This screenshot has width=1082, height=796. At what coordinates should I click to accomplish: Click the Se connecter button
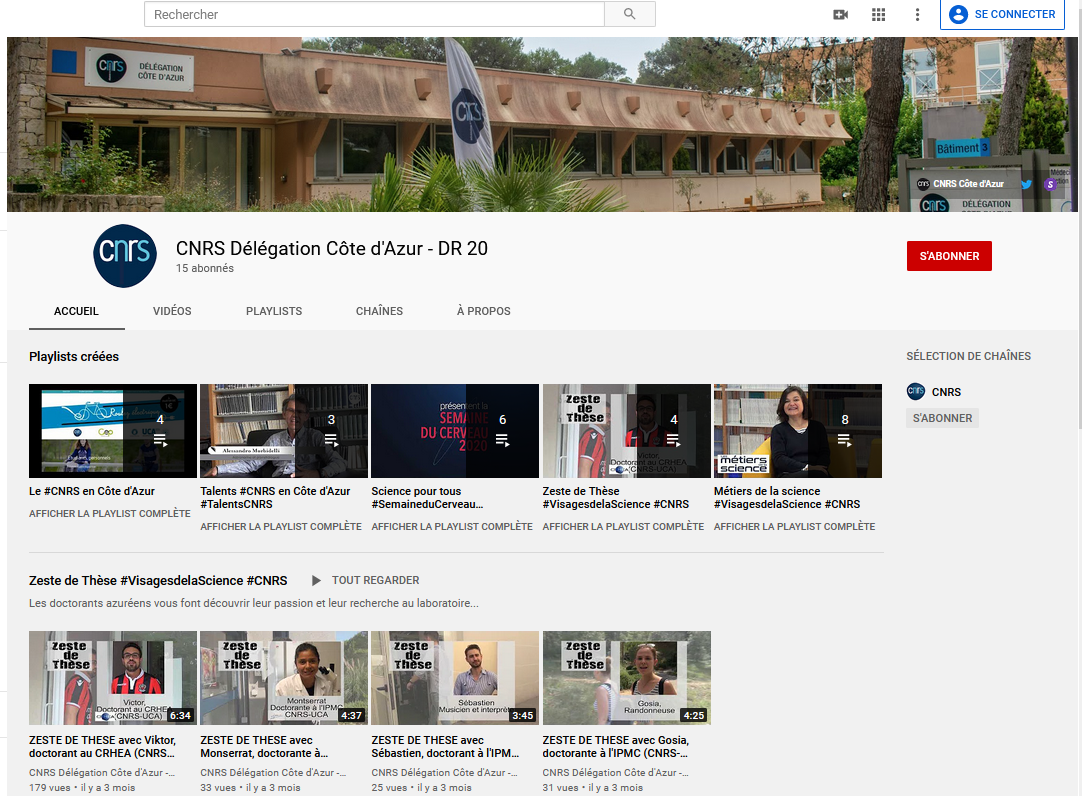(1002, 14)
